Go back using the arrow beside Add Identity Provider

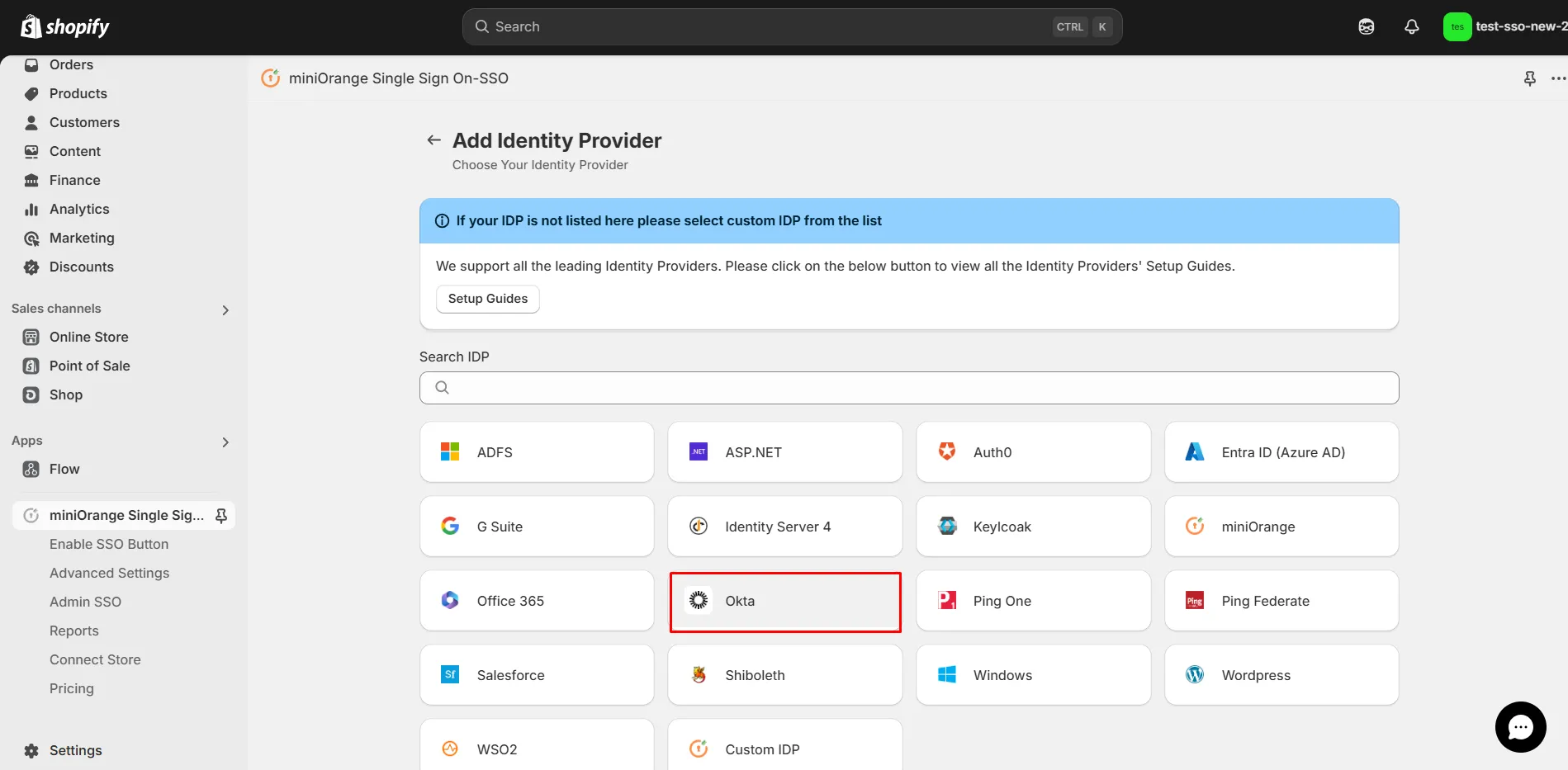coord(433,140)
